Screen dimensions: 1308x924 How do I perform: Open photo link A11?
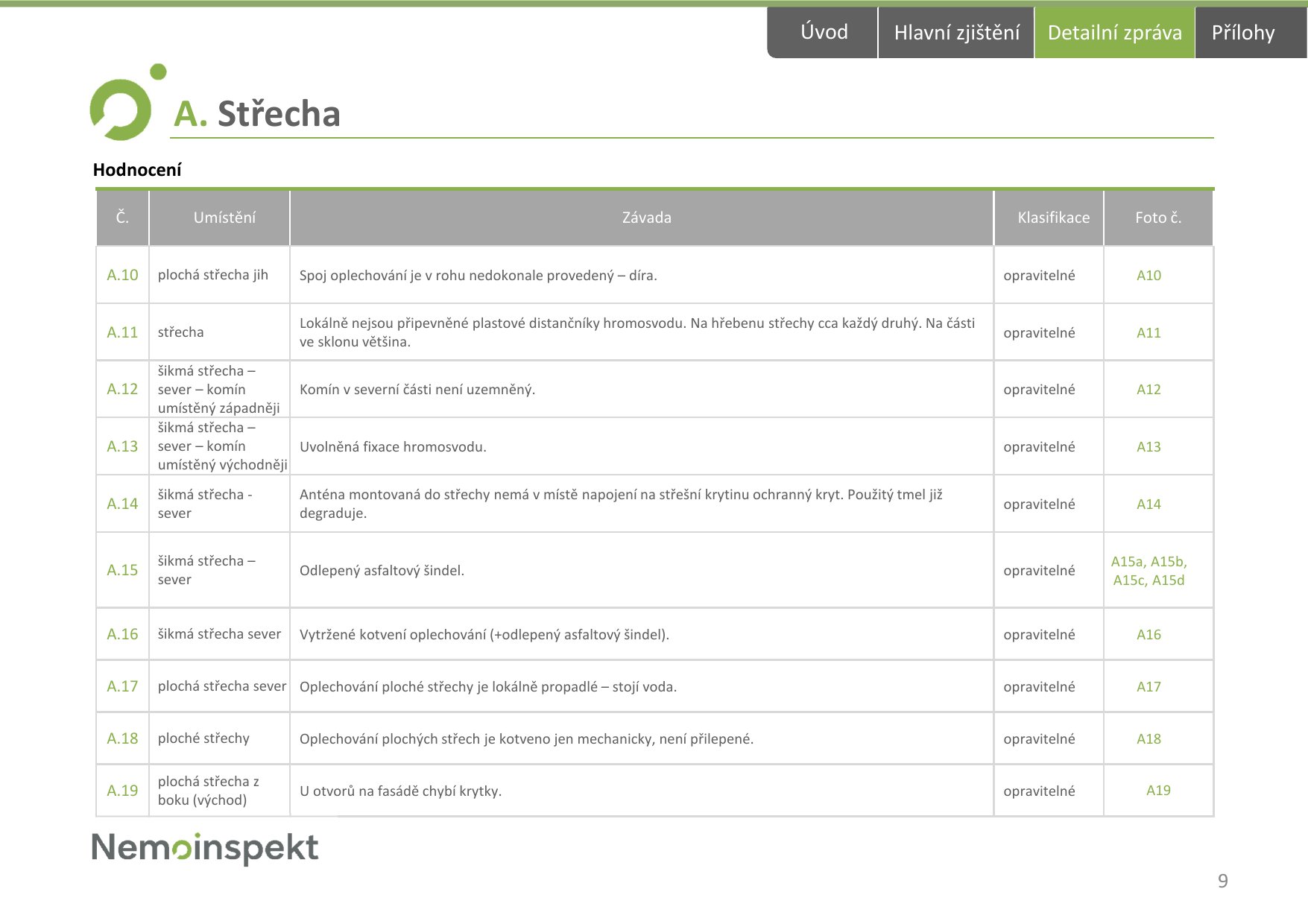click(1149, 332)
